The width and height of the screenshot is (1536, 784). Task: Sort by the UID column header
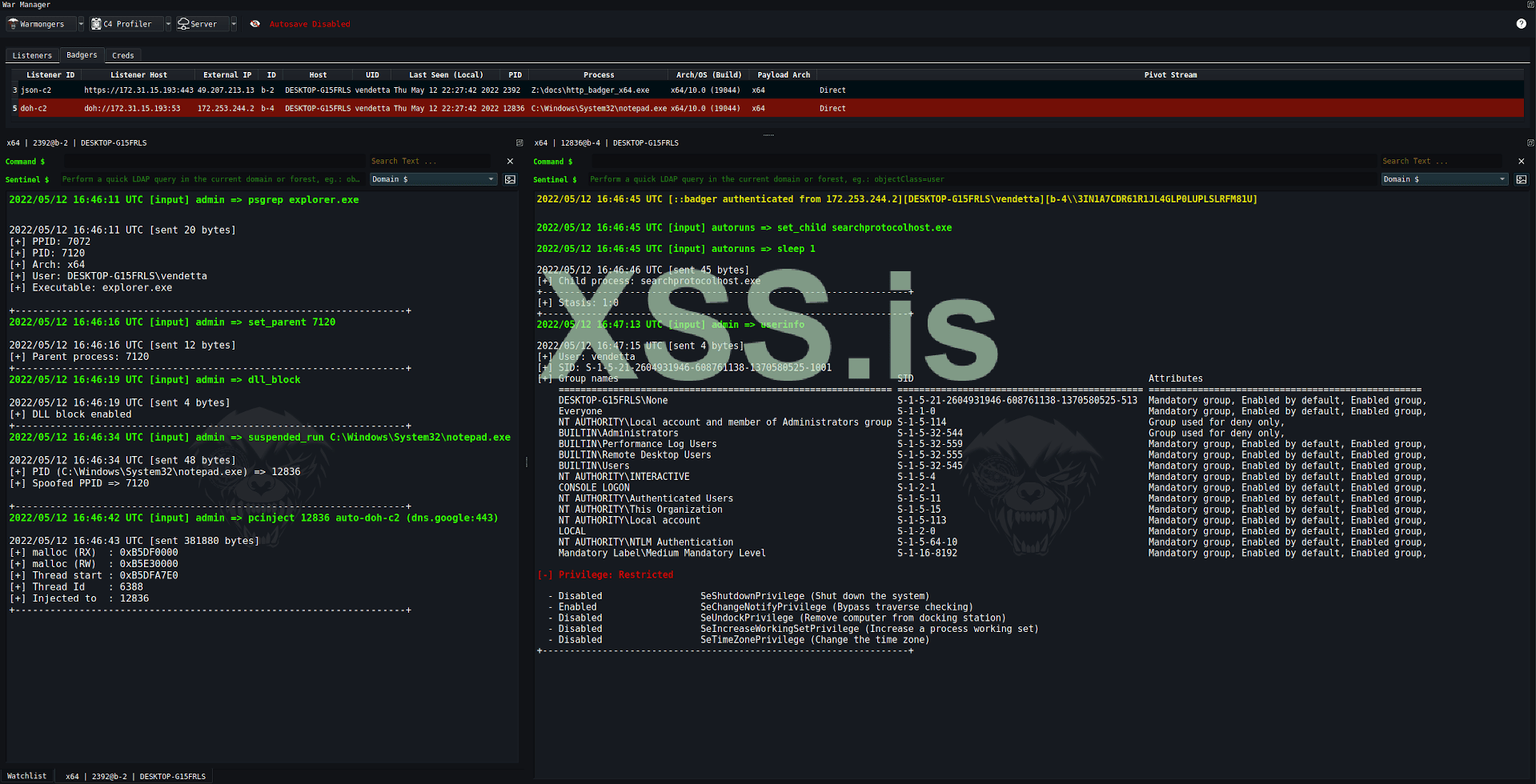(372, 75)
